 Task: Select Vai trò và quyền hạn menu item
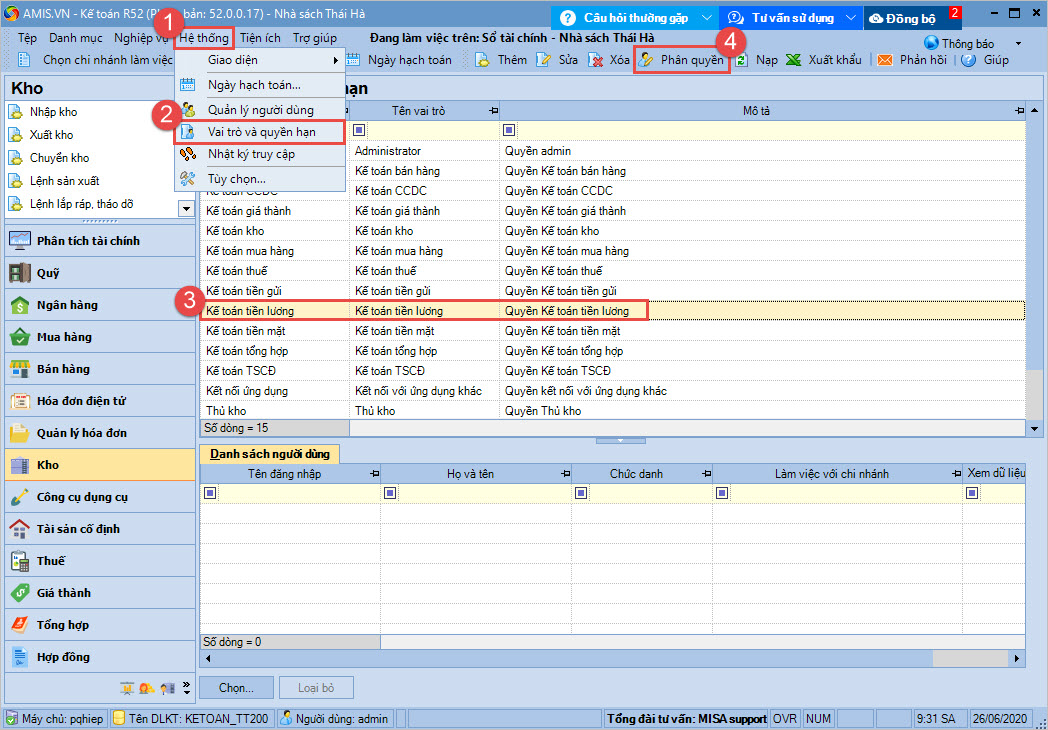[x=261, y=132]
